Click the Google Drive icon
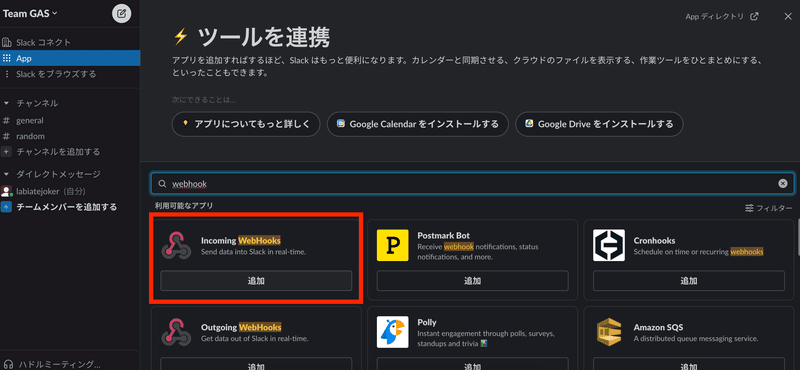 [x=530, y=124]
